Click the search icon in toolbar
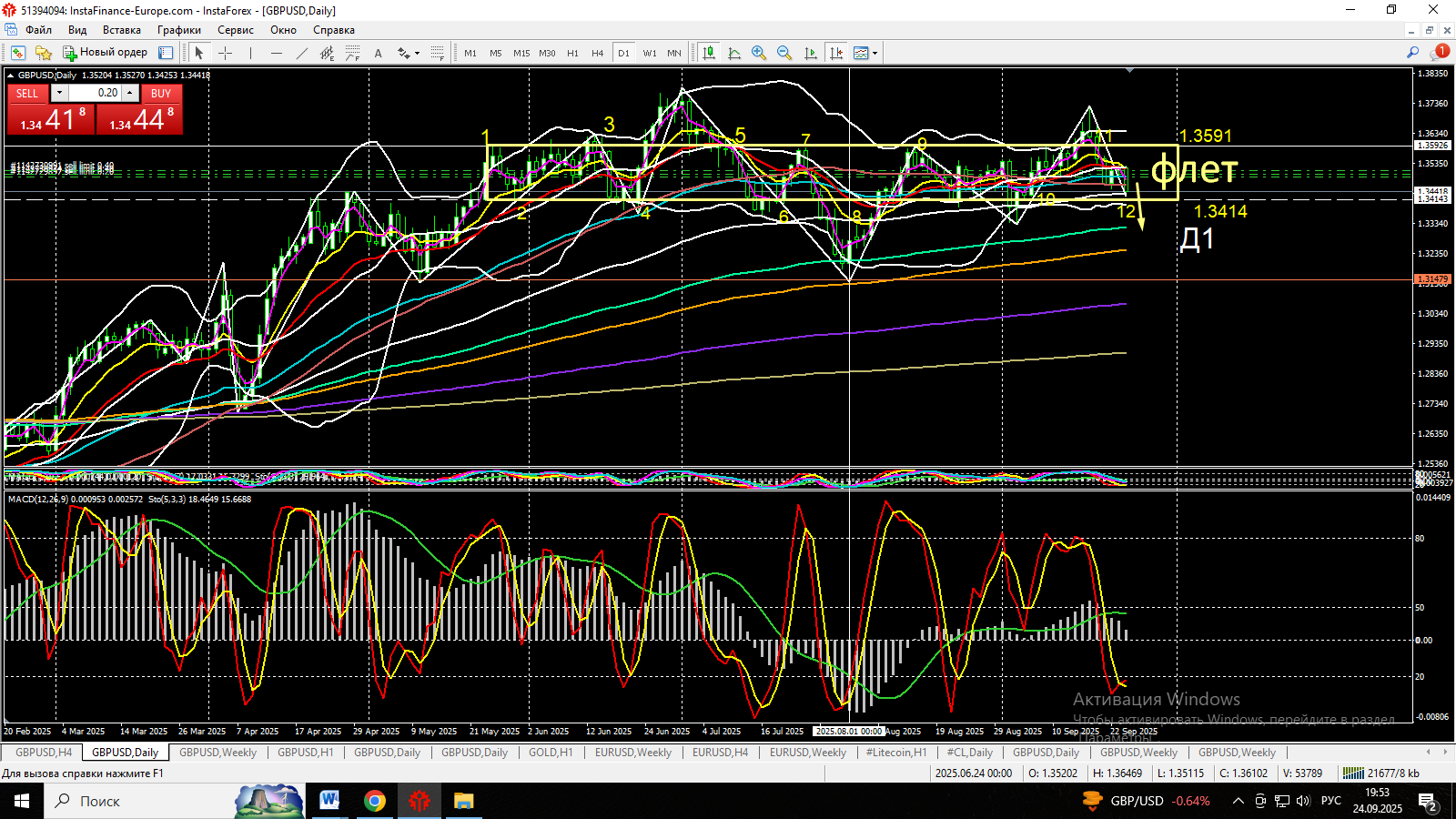Image resolution: width=1456 pixels, height=819 pixels. (1412, 53)
